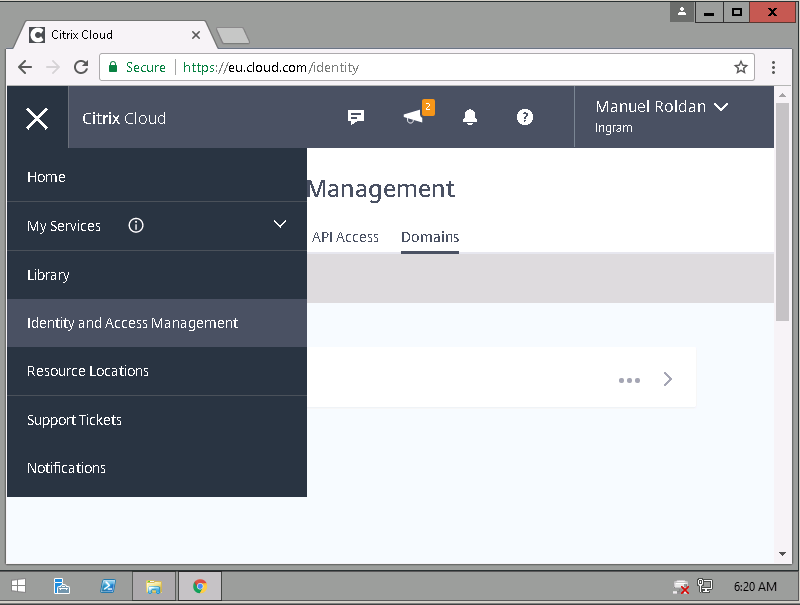
Task: Bookmark this page with the star
Action: [741, 67]
